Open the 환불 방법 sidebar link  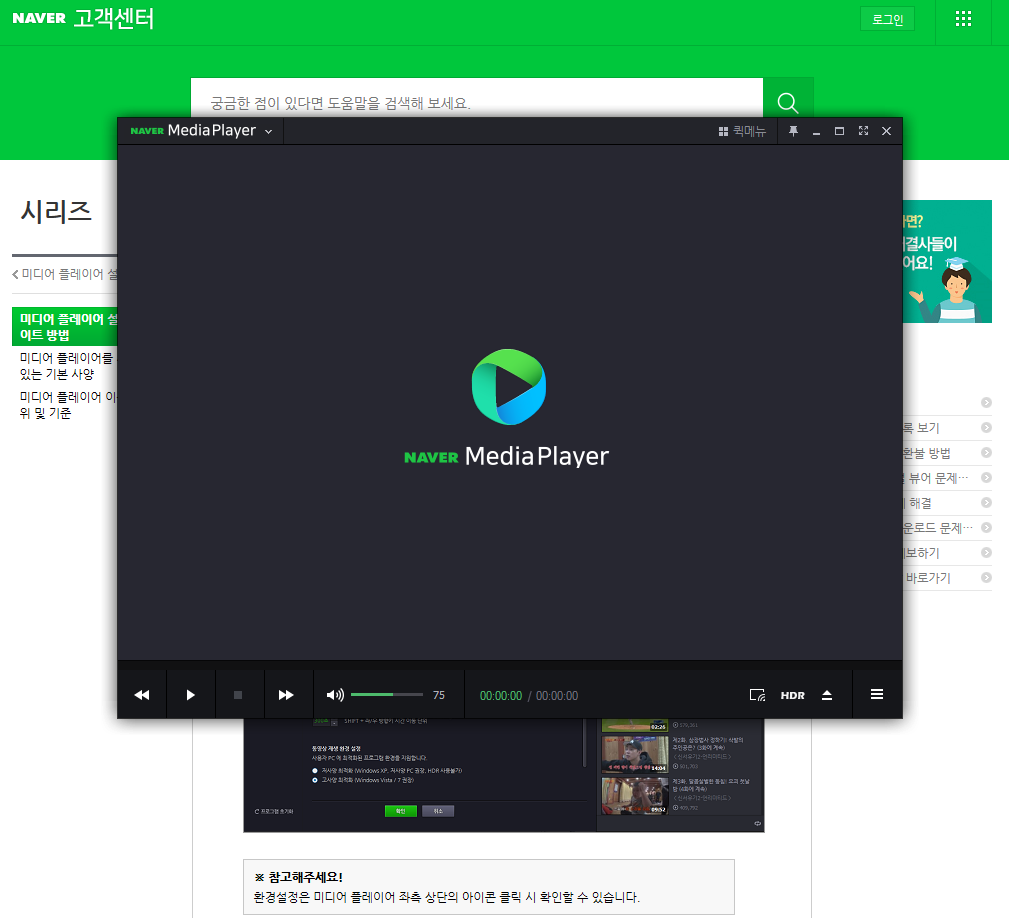pyautogui.click(x=927, y=453)
